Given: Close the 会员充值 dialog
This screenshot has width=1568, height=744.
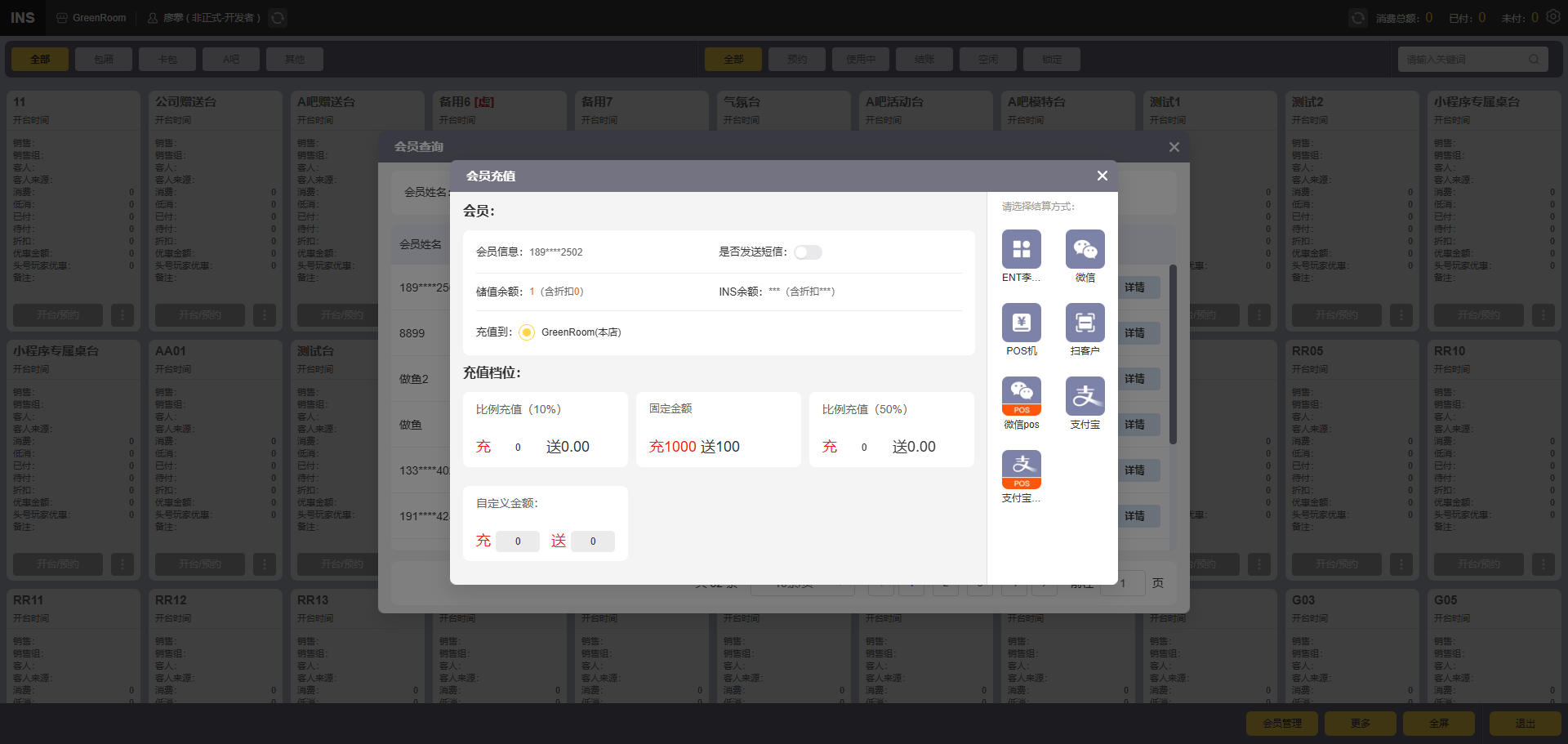Looking at the screenshot, I should pyautogui.click(x=1102, y=176).
